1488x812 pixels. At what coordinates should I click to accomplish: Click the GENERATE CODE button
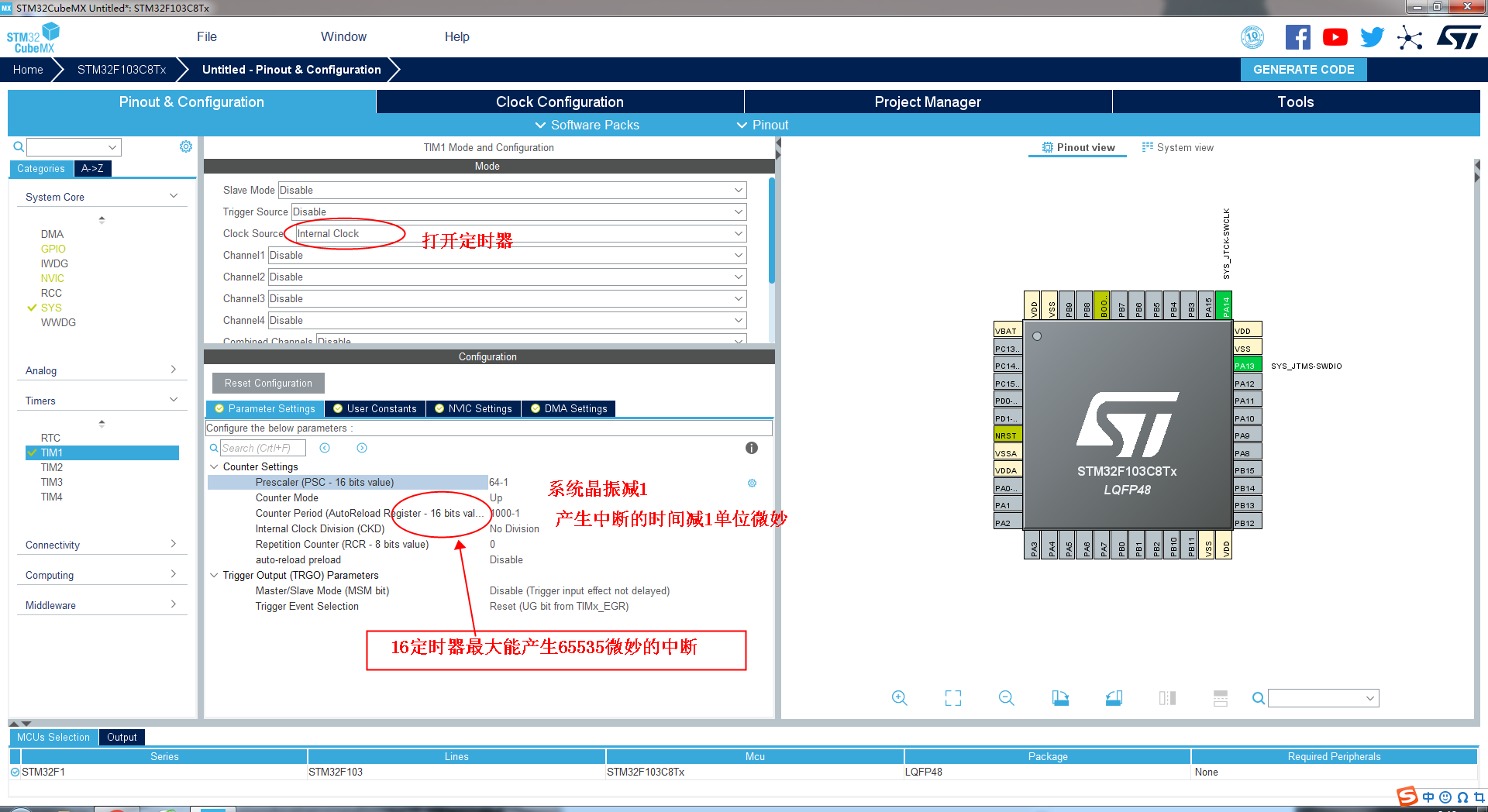(x=1304, y=69)
